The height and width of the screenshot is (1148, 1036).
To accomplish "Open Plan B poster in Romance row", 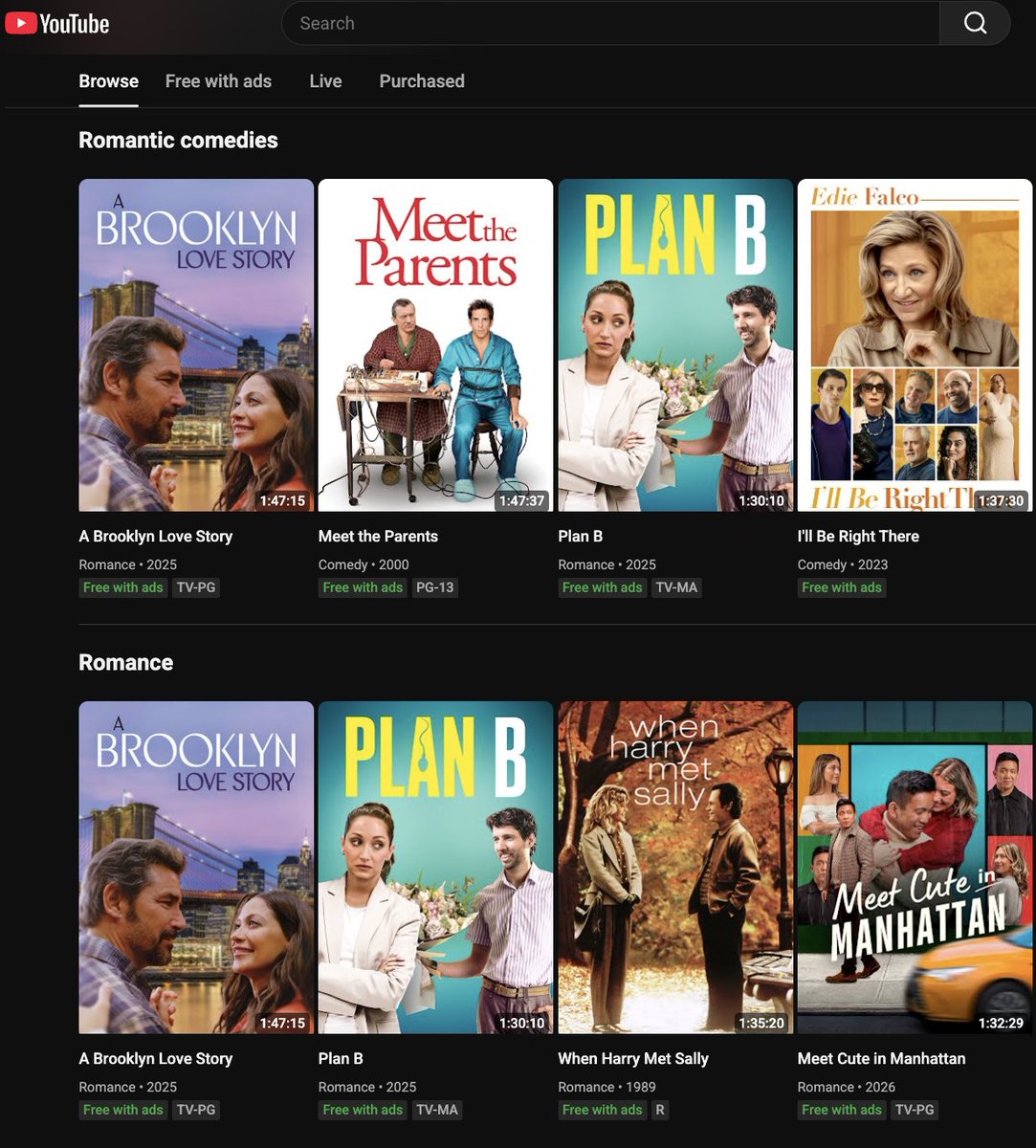I will coord(435,868).
